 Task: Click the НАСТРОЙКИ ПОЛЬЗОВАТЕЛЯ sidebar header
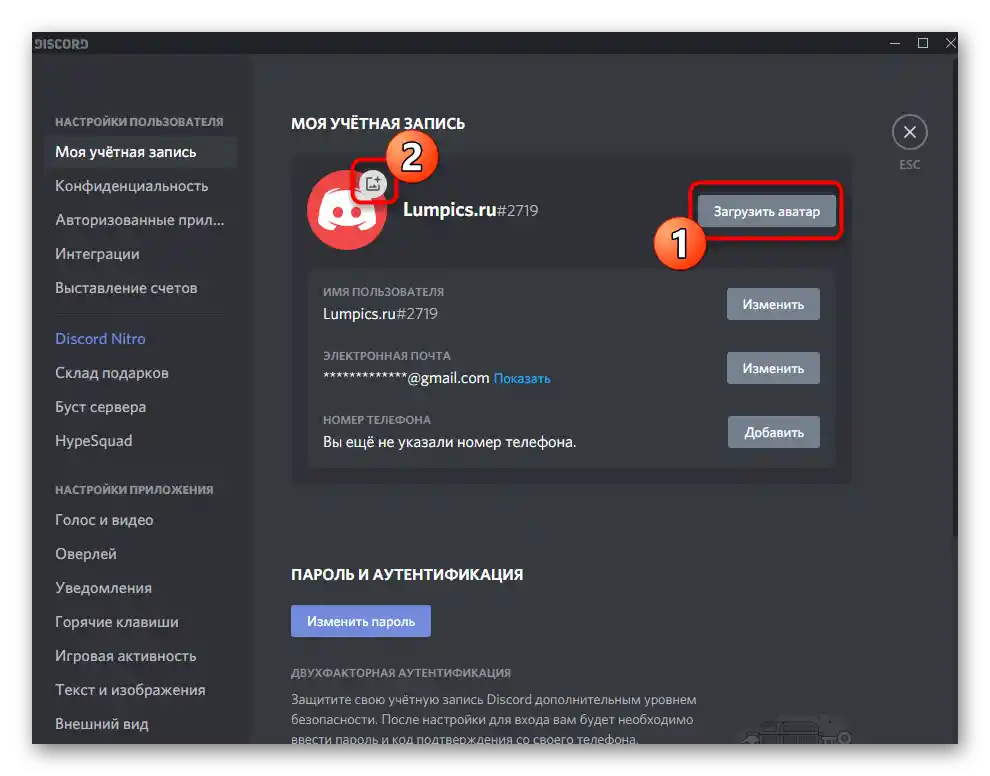139,122
